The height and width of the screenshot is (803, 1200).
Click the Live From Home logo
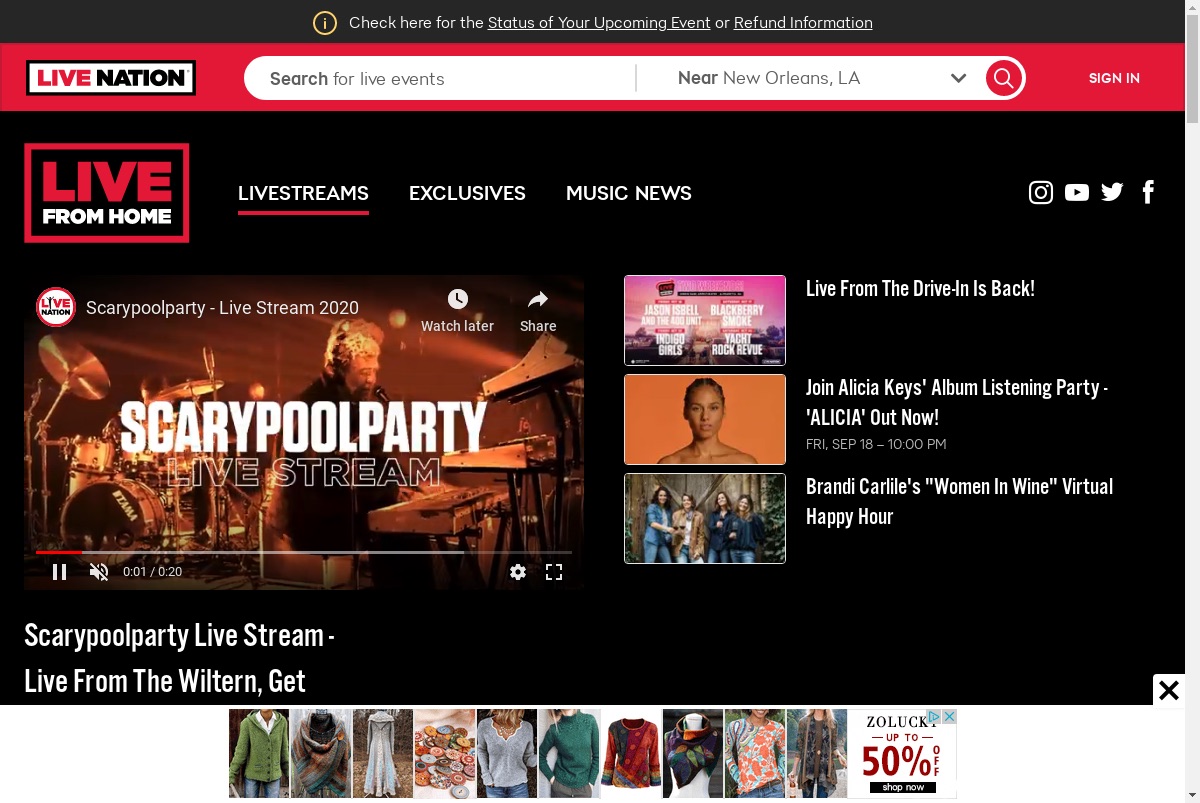107,193
